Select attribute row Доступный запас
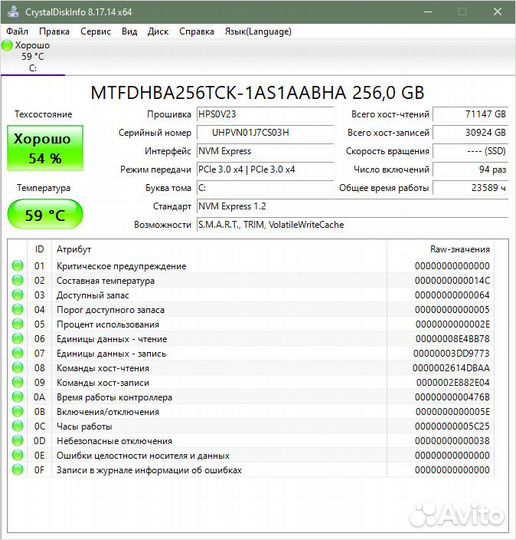 pyautogui.click(x=251, y=295)
